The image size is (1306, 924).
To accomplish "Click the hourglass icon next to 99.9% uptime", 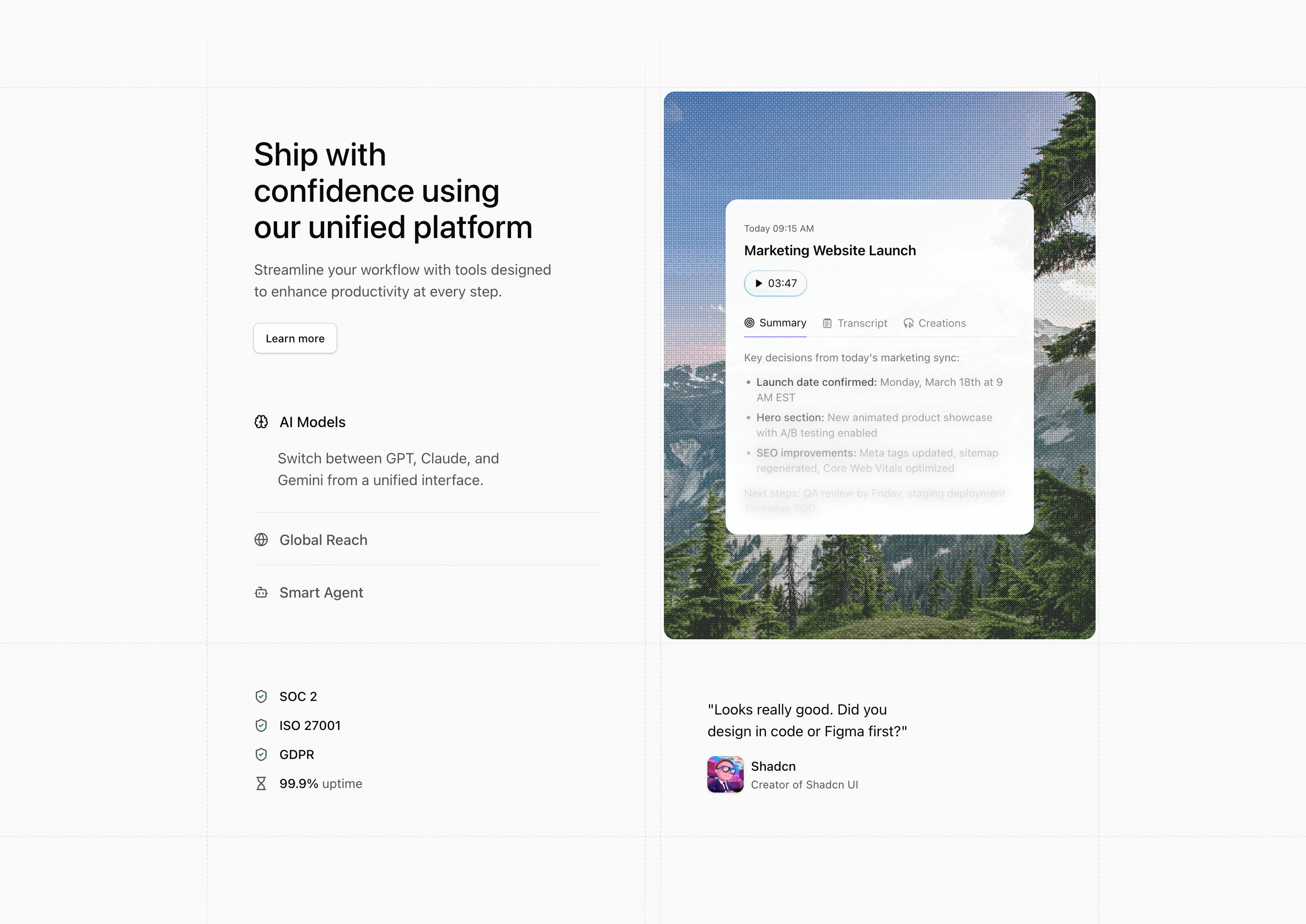I will click(261, 783).
